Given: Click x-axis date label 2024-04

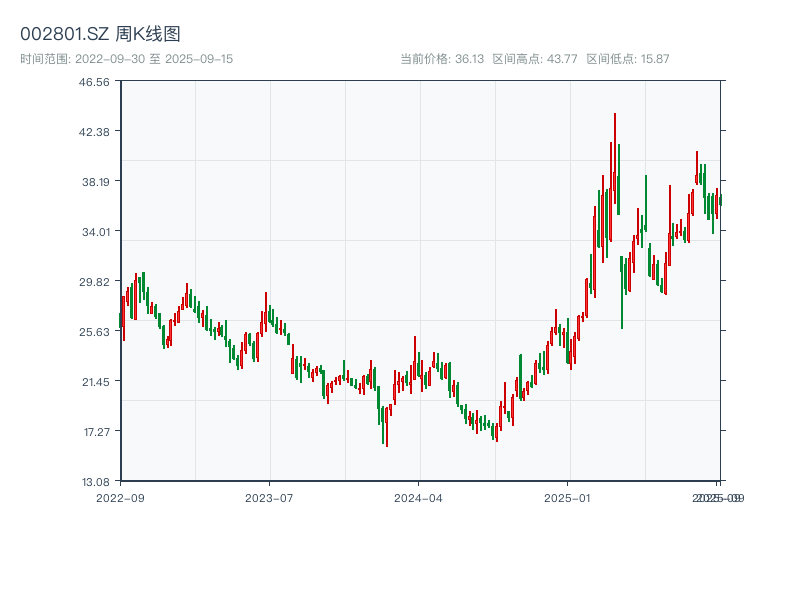Looking at the screenshot, I should tap(418, 498).
